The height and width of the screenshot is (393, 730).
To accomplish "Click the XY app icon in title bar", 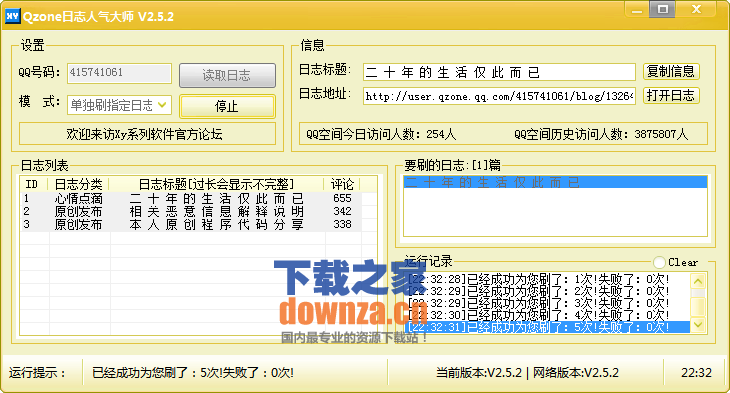I will (13, 16).
